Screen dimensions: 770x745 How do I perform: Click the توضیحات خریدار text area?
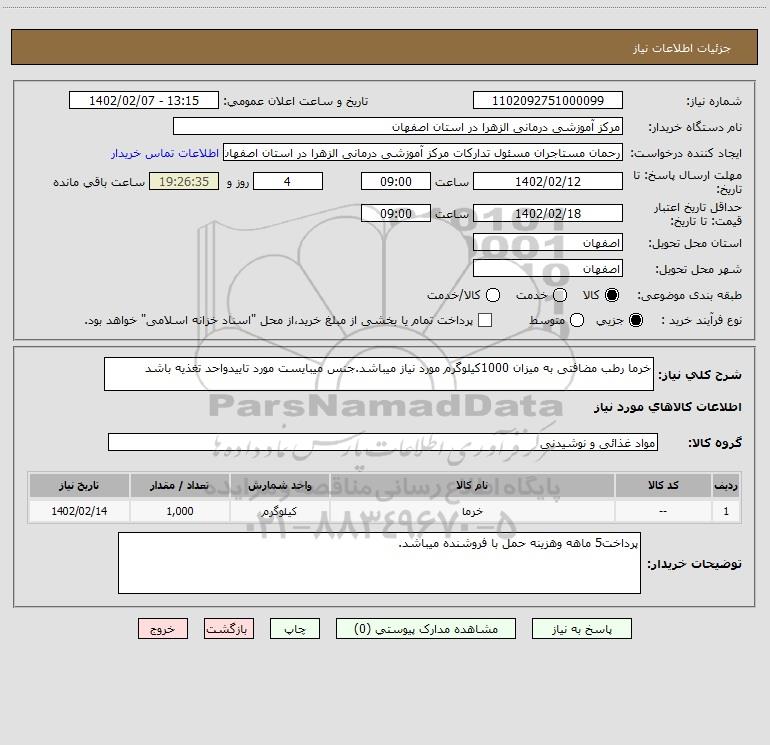(379, 563)
